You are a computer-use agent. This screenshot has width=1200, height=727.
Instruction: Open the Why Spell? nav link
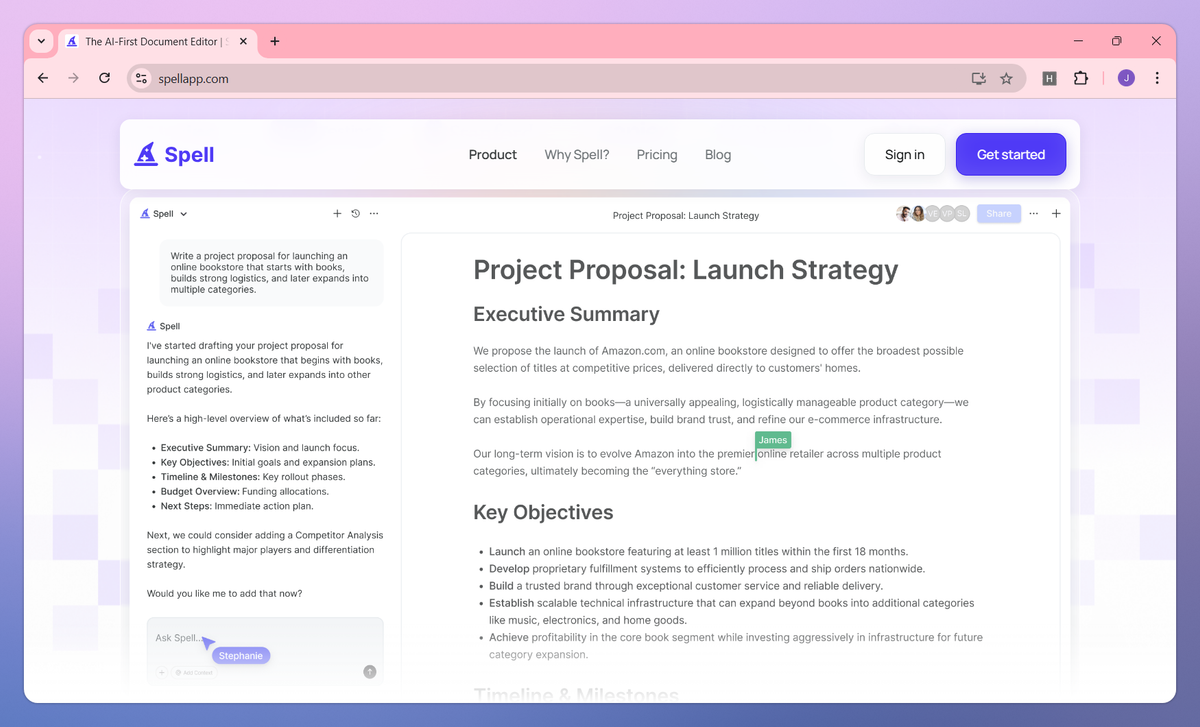(577, 155)
